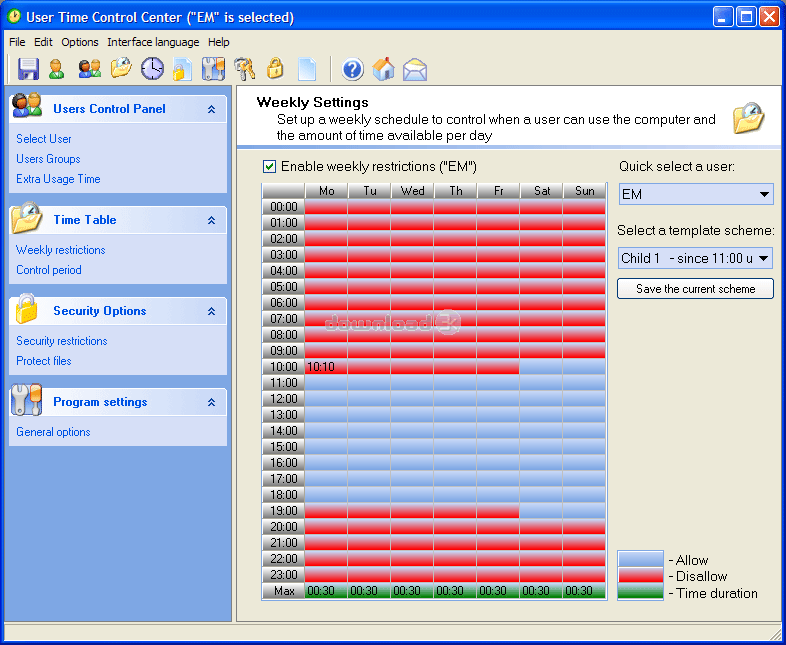Screen dimensions: 786x645
Task: Click the Max row header
Action: [283, 591]
